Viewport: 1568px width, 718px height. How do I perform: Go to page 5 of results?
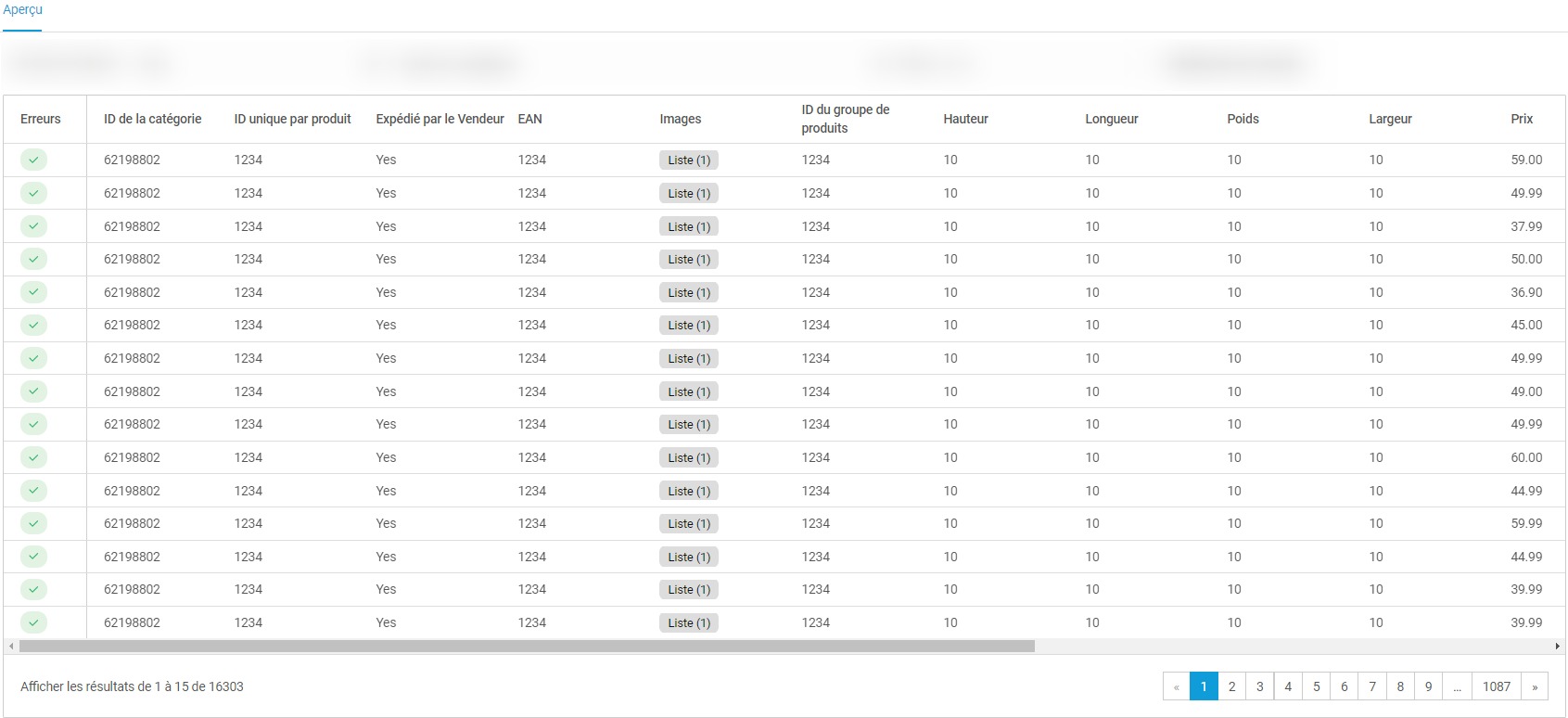pyautogui.click(x=1317, y=686)
